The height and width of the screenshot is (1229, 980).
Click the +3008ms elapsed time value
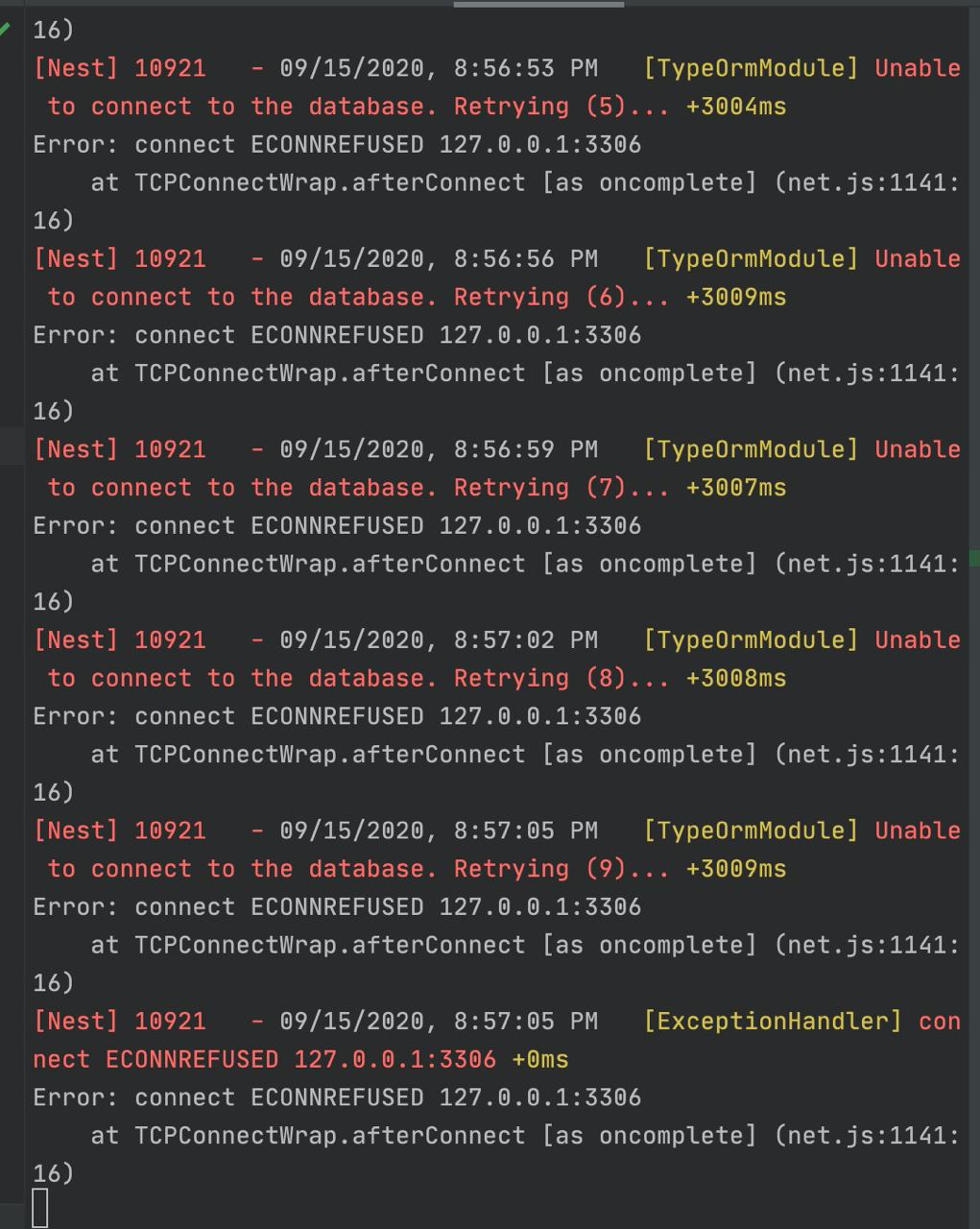pyautogui.click(x=736, y=679)
